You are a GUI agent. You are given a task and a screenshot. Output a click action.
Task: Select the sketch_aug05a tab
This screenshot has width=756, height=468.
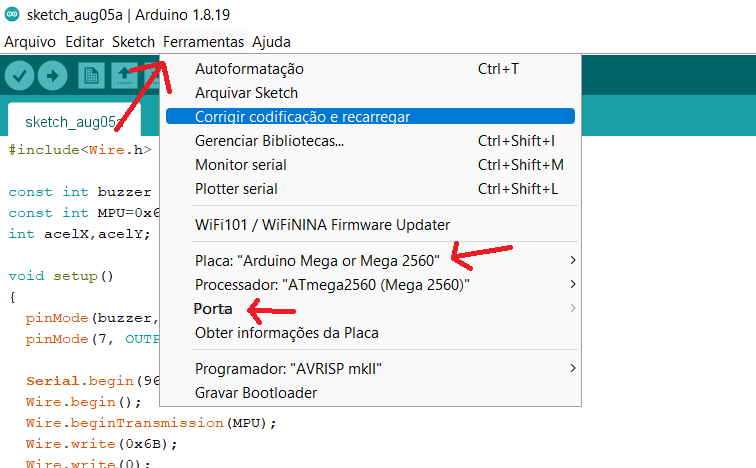click(x=75, y=120)
